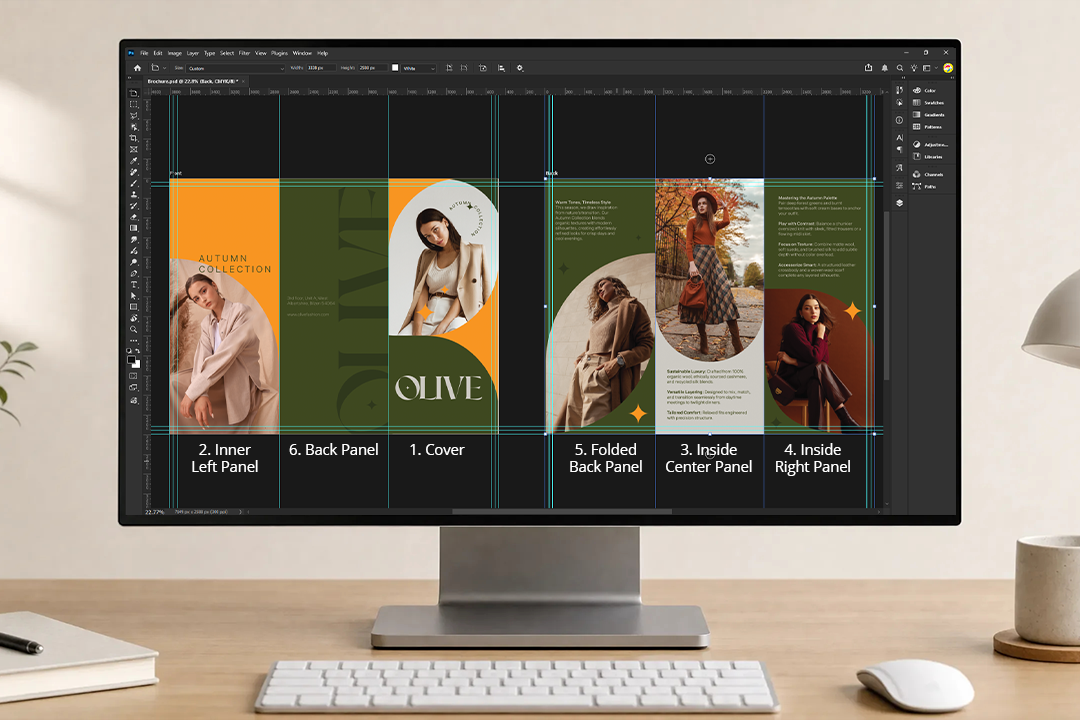Open the Channels panel

tap(929, 174)
